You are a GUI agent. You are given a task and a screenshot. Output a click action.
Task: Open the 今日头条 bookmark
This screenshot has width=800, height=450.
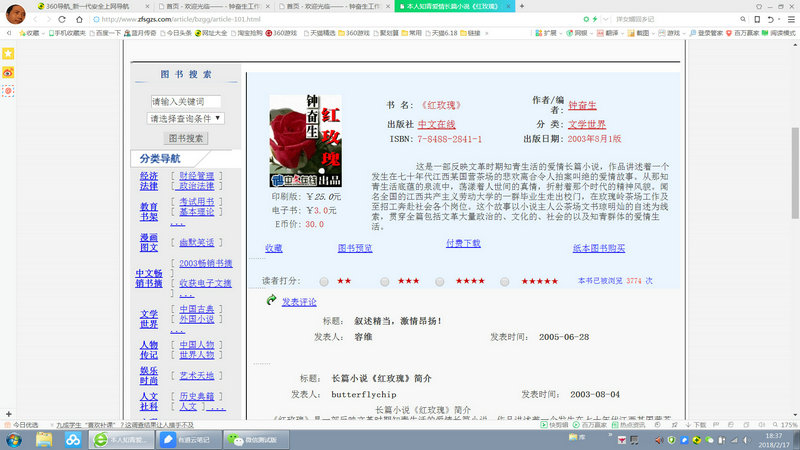[176, 33]
